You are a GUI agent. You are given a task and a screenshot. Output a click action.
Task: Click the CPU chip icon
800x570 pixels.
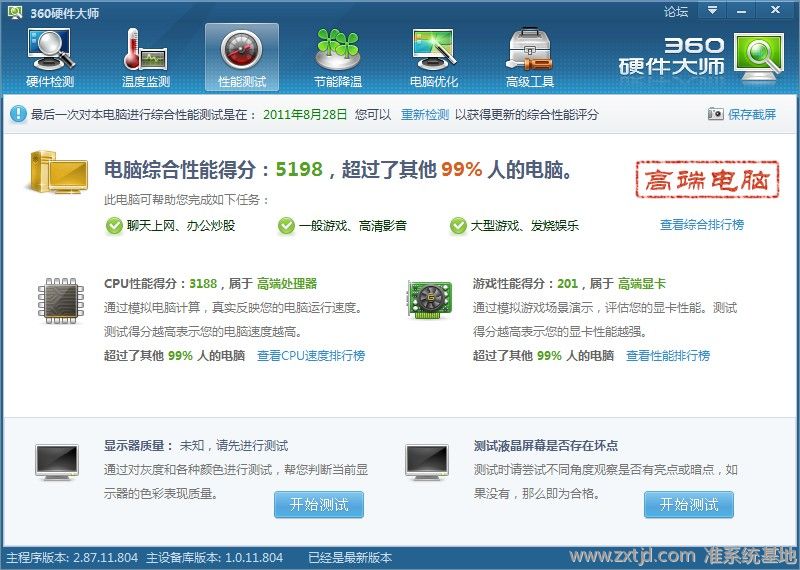61,301
